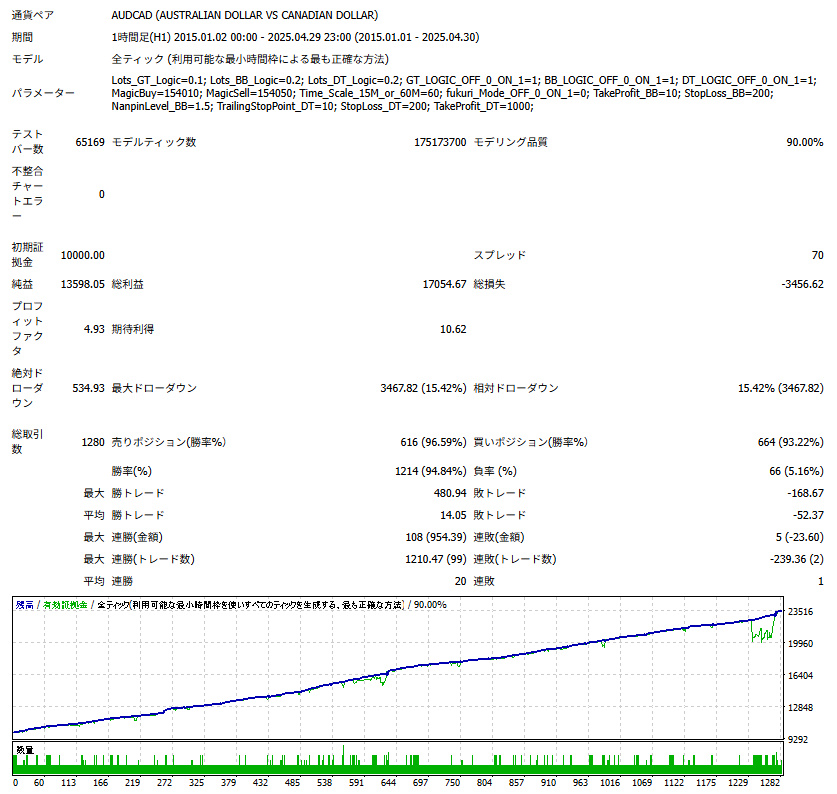This screenshot has width=837, height=794.
Task: Click max drawdown 3467.82 (15.42%)
Action: tap(423, 388)
